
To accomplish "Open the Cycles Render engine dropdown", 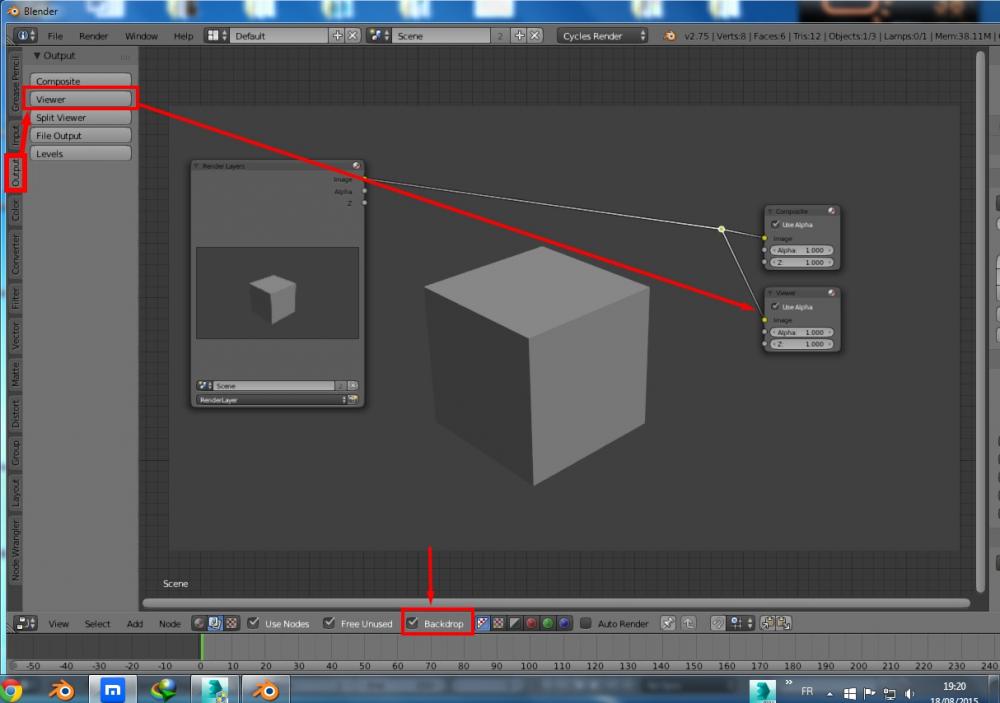I will click(600, 35).
